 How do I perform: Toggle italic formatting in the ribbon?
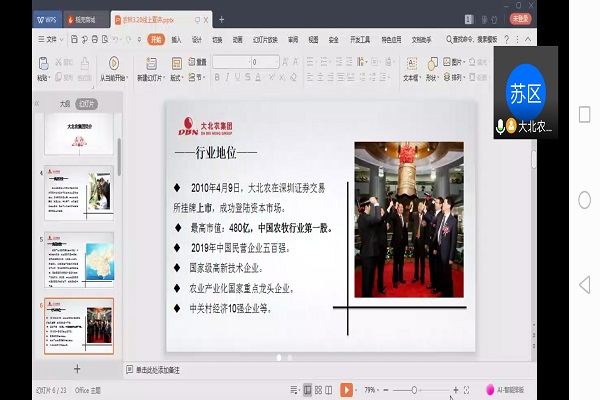pyautogui.click(x=229, y=77)
